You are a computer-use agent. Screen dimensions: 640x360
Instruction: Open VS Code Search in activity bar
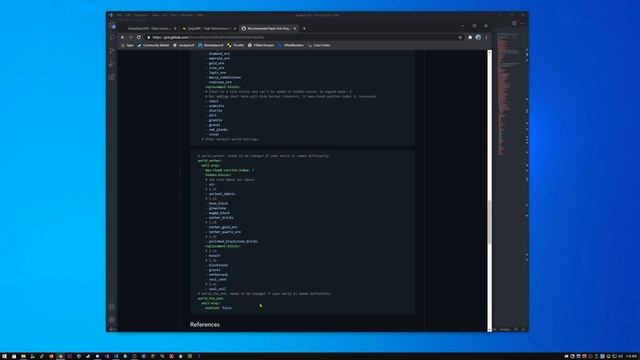click(x=112, y=38)
